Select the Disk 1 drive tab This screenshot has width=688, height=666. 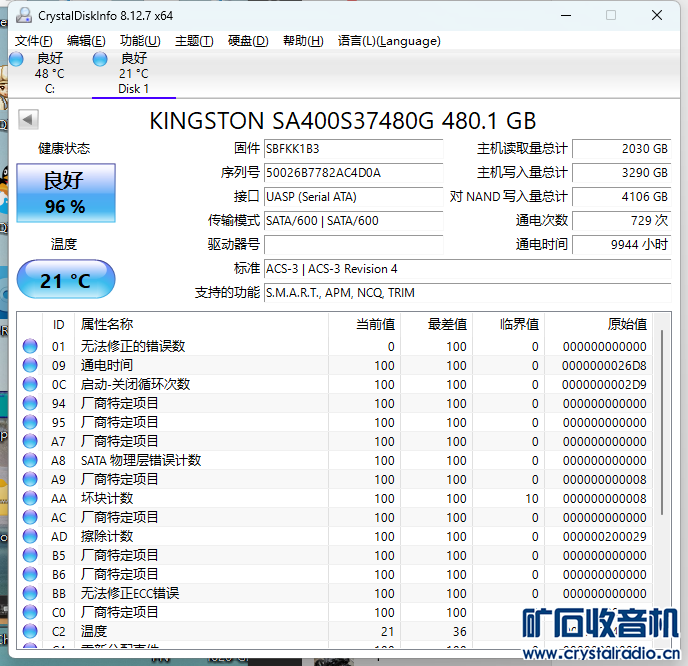[133, 73]
